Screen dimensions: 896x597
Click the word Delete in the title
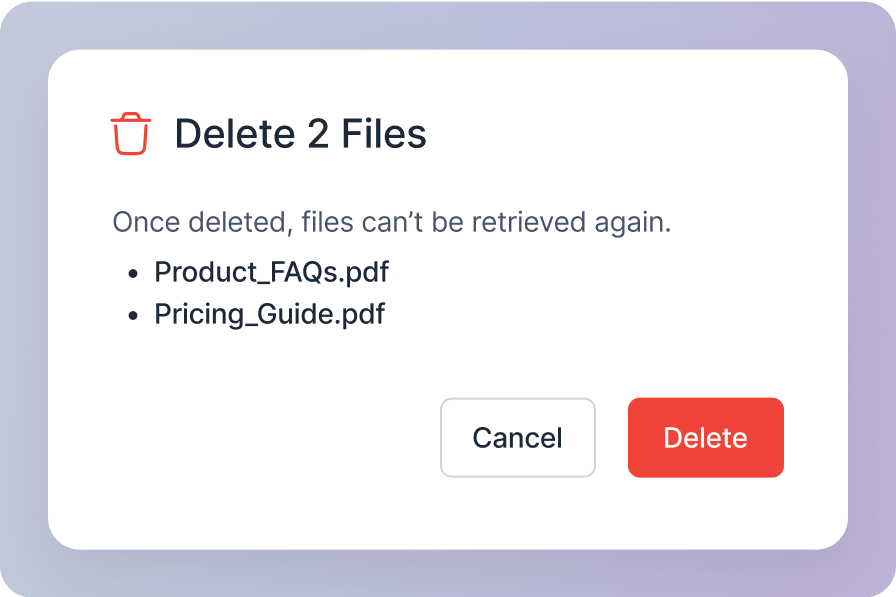[235, 134]
